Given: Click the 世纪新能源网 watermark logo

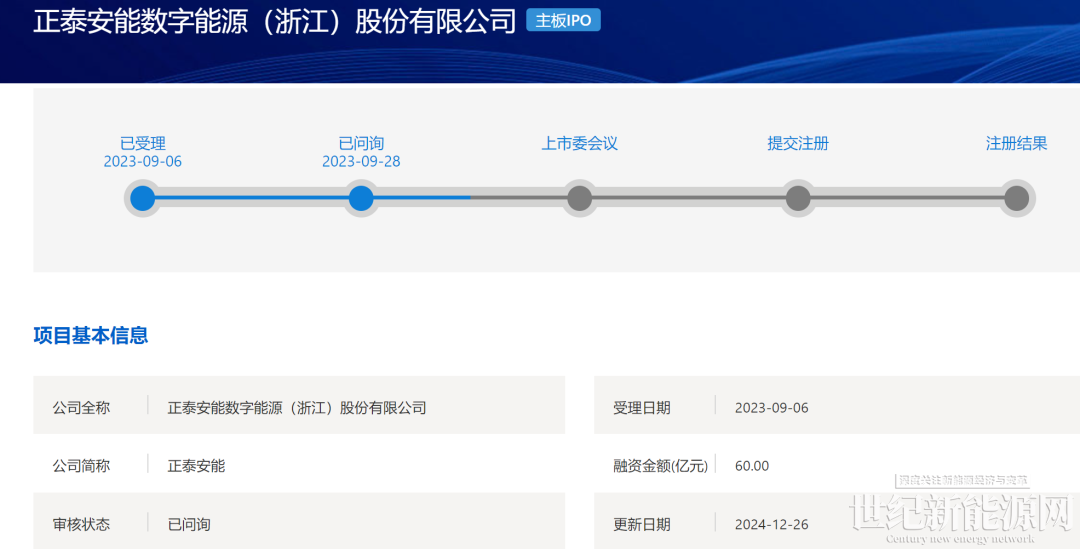Looking at the screenshot, I should (x=960, y=515).
